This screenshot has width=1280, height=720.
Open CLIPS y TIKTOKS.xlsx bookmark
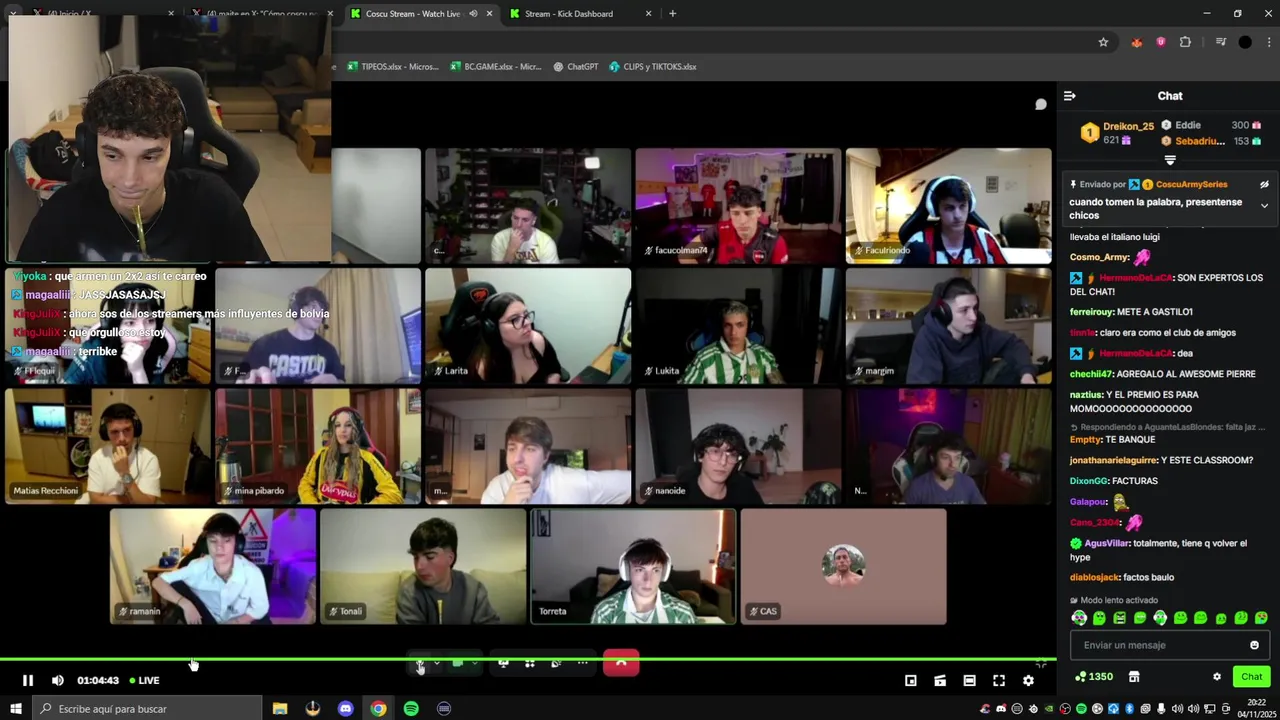[x=652, y=67]
